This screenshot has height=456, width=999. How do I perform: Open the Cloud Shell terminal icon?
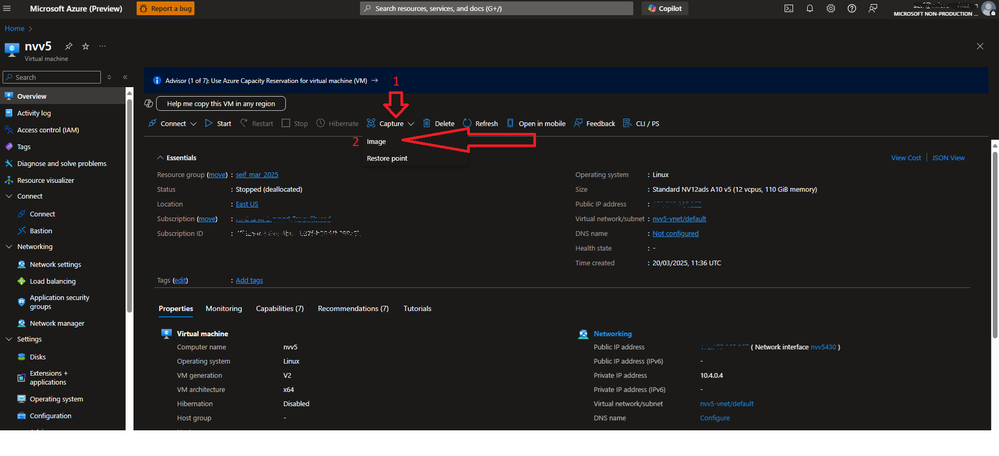coord(789,8)
